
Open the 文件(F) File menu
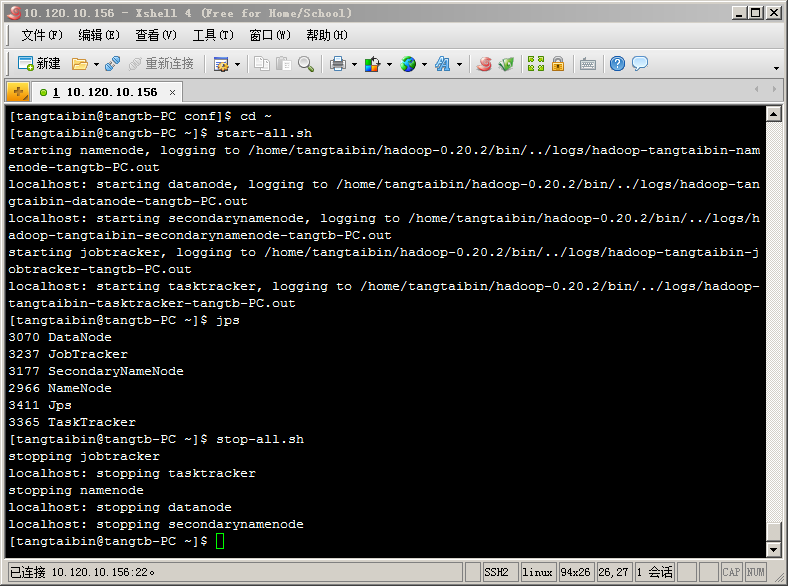pyautogui.click(x=42, y=35)
